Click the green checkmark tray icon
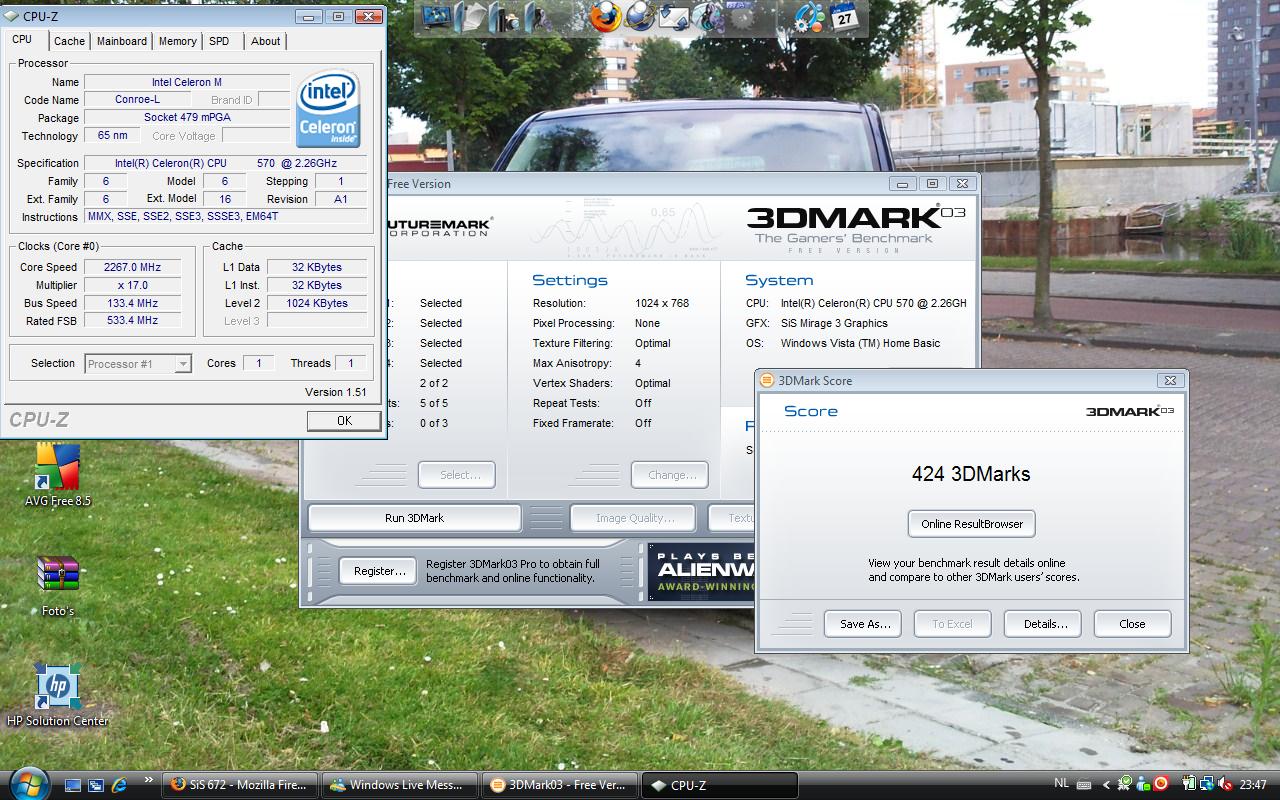This screenshot has width=1280, height=800. click(1125, 785)
